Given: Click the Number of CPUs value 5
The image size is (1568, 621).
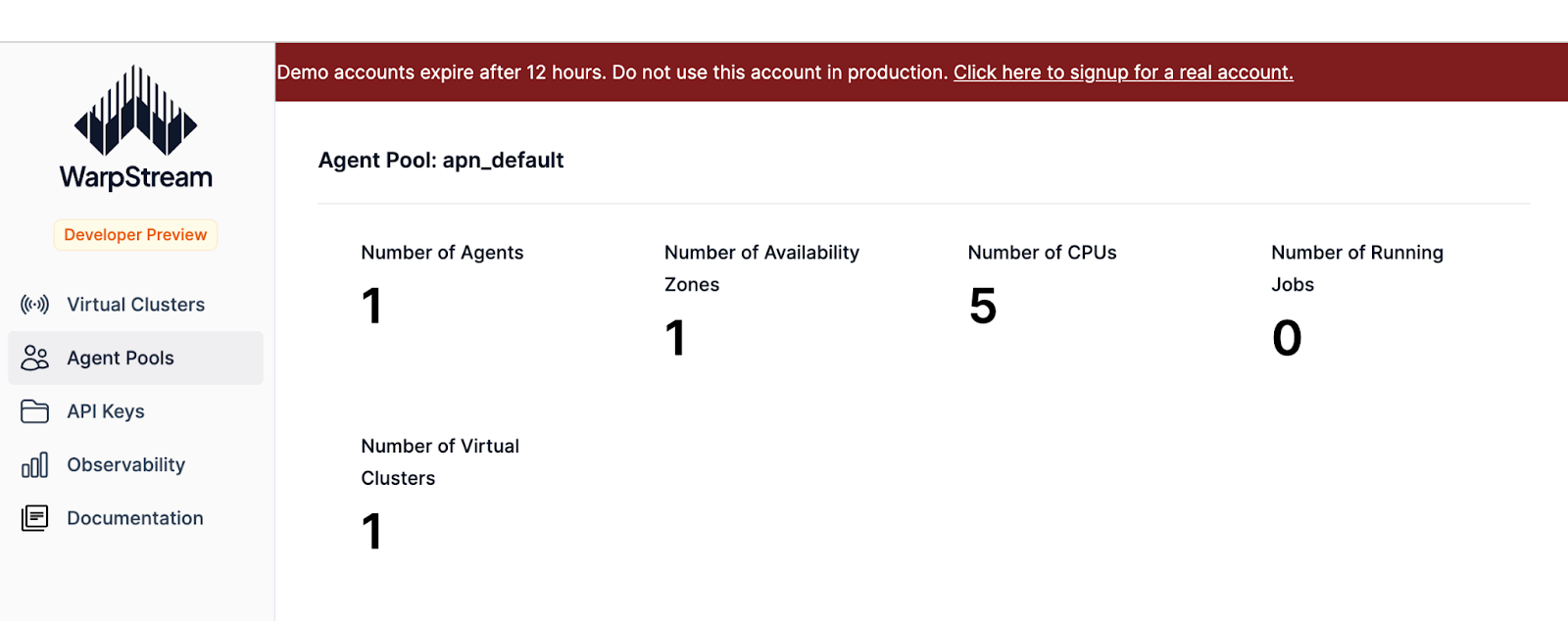Looking at the screenshot, I should [x=983, y=306].
